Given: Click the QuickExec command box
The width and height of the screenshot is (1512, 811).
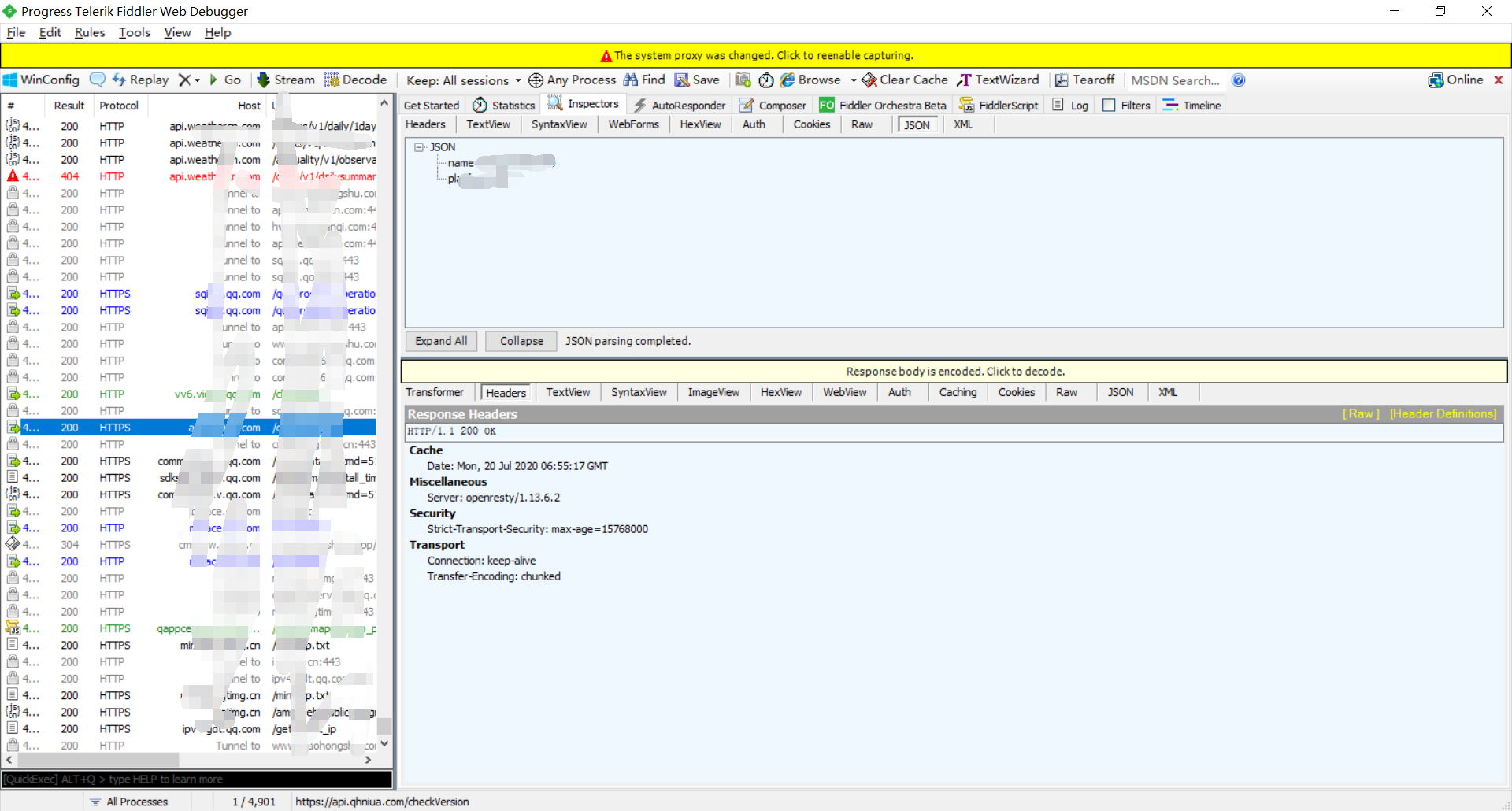Looking at the screenshot, I should pos(197,779).
